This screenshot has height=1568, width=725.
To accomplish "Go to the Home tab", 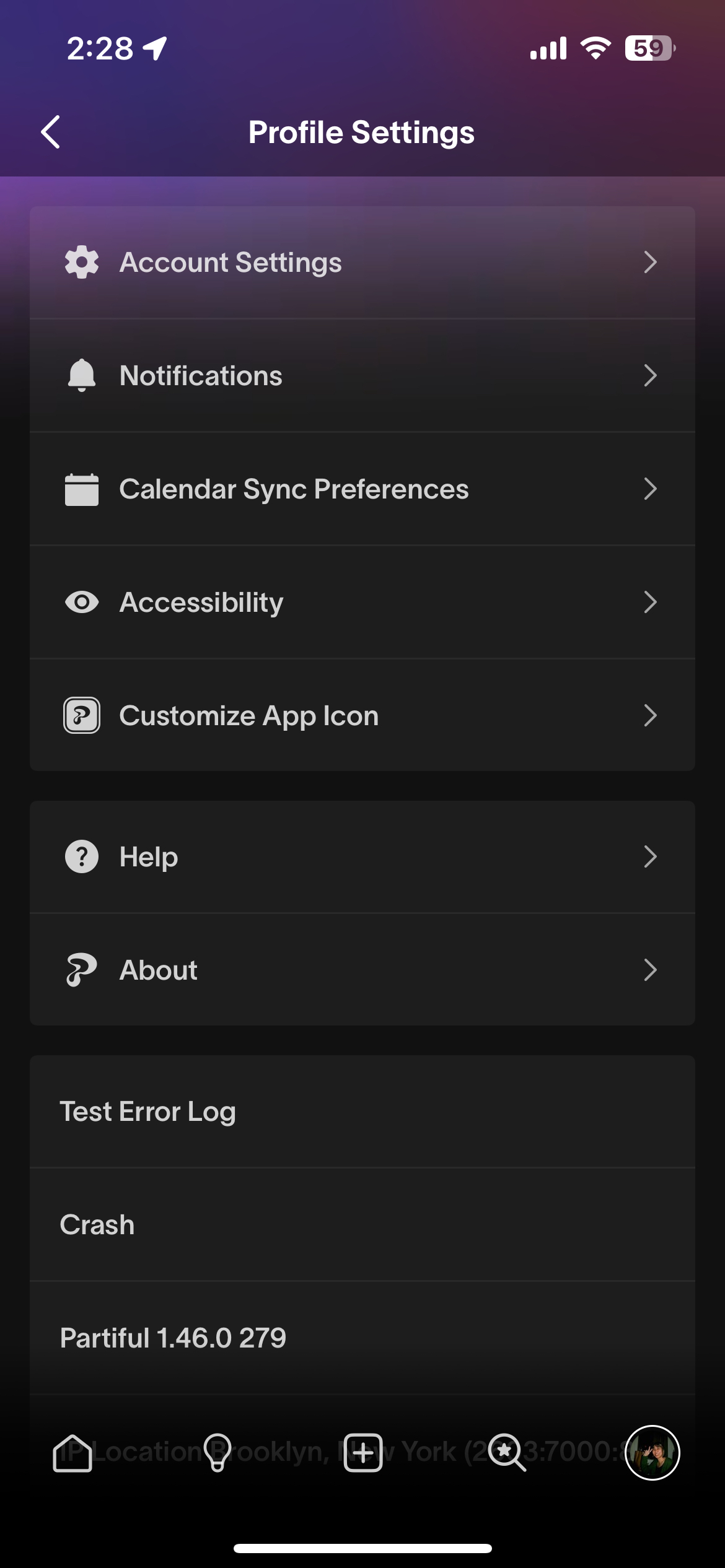I will tap(72, 1453).
